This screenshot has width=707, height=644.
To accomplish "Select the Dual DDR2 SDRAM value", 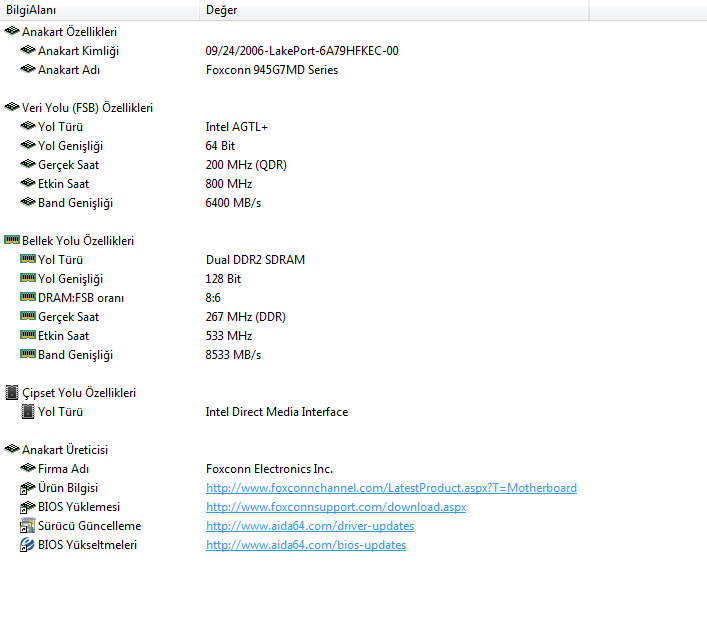I will point(255,260).
